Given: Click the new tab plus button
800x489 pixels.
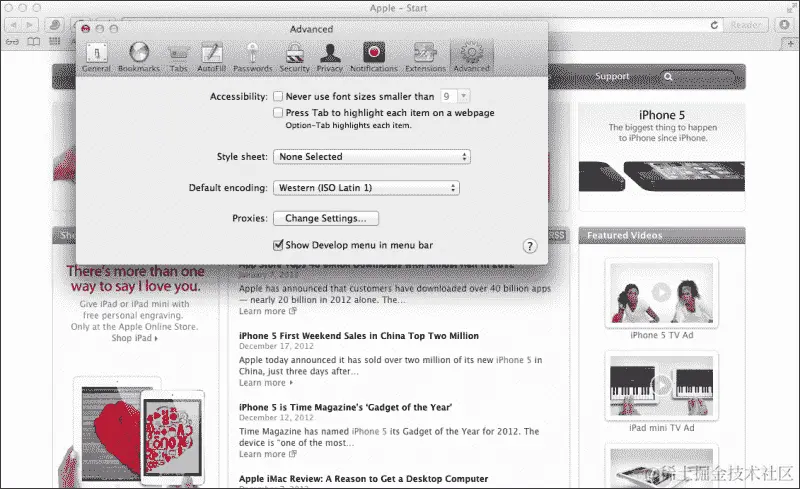Looking at the screenshot, I should pos(790,44).
